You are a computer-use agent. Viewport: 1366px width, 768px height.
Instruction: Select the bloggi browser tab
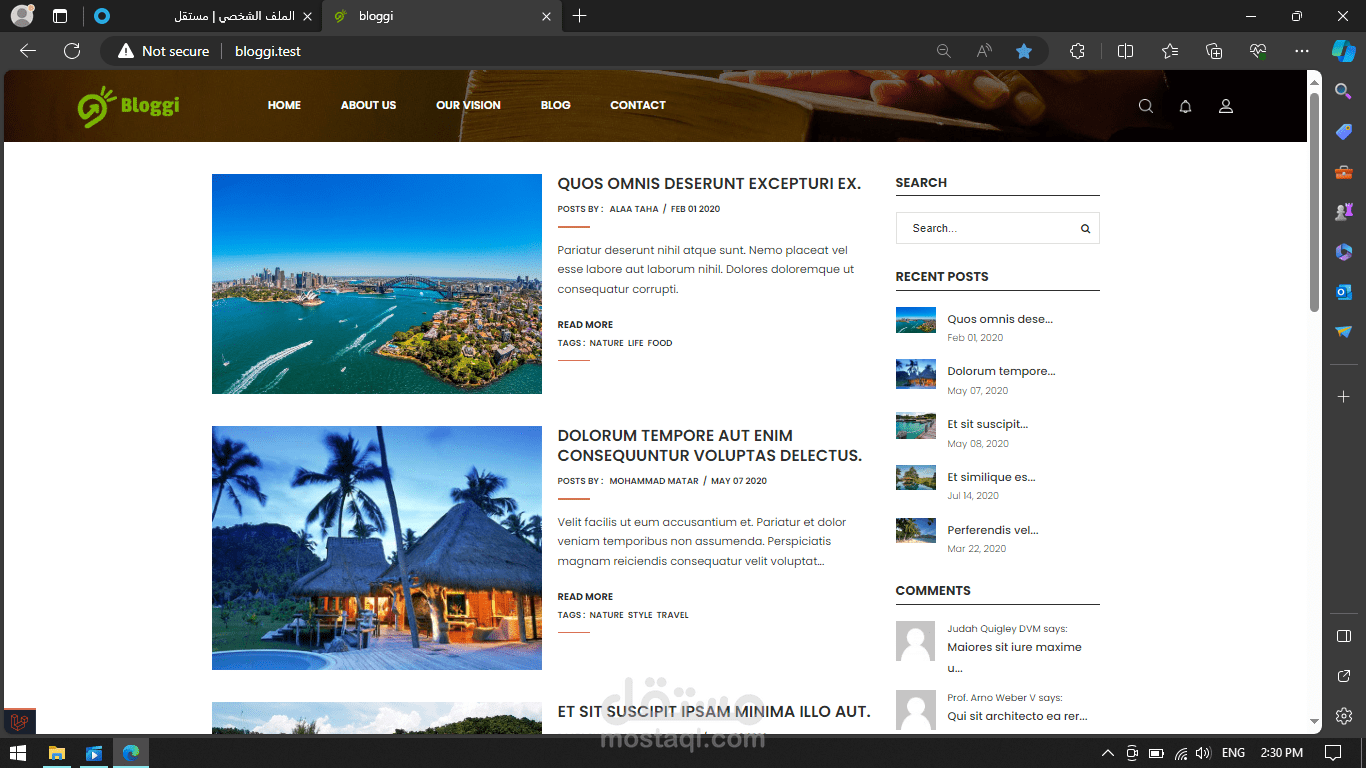click(440, 16)
